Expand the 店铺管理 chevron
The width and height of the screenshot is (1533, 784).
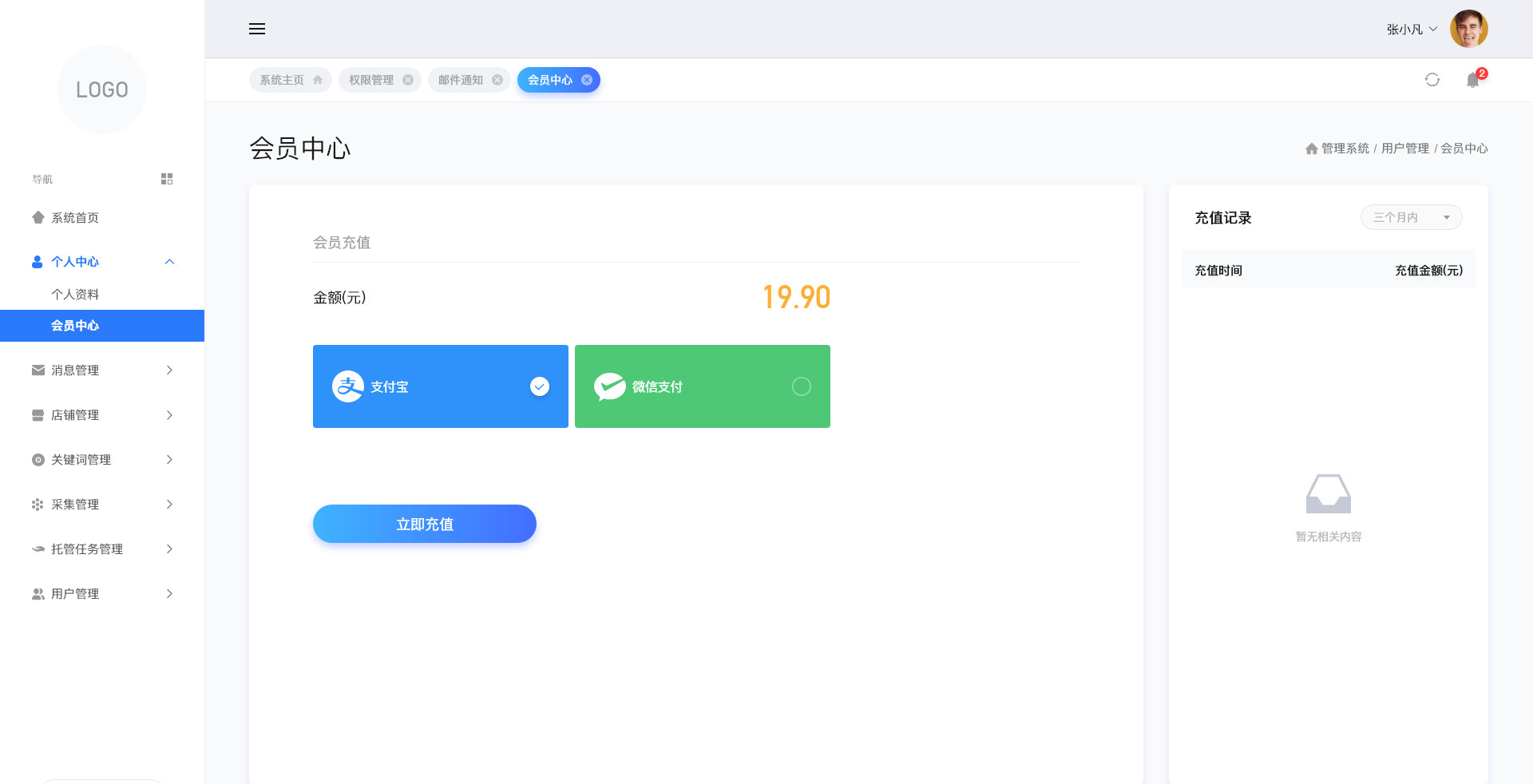tap(169, 415)
